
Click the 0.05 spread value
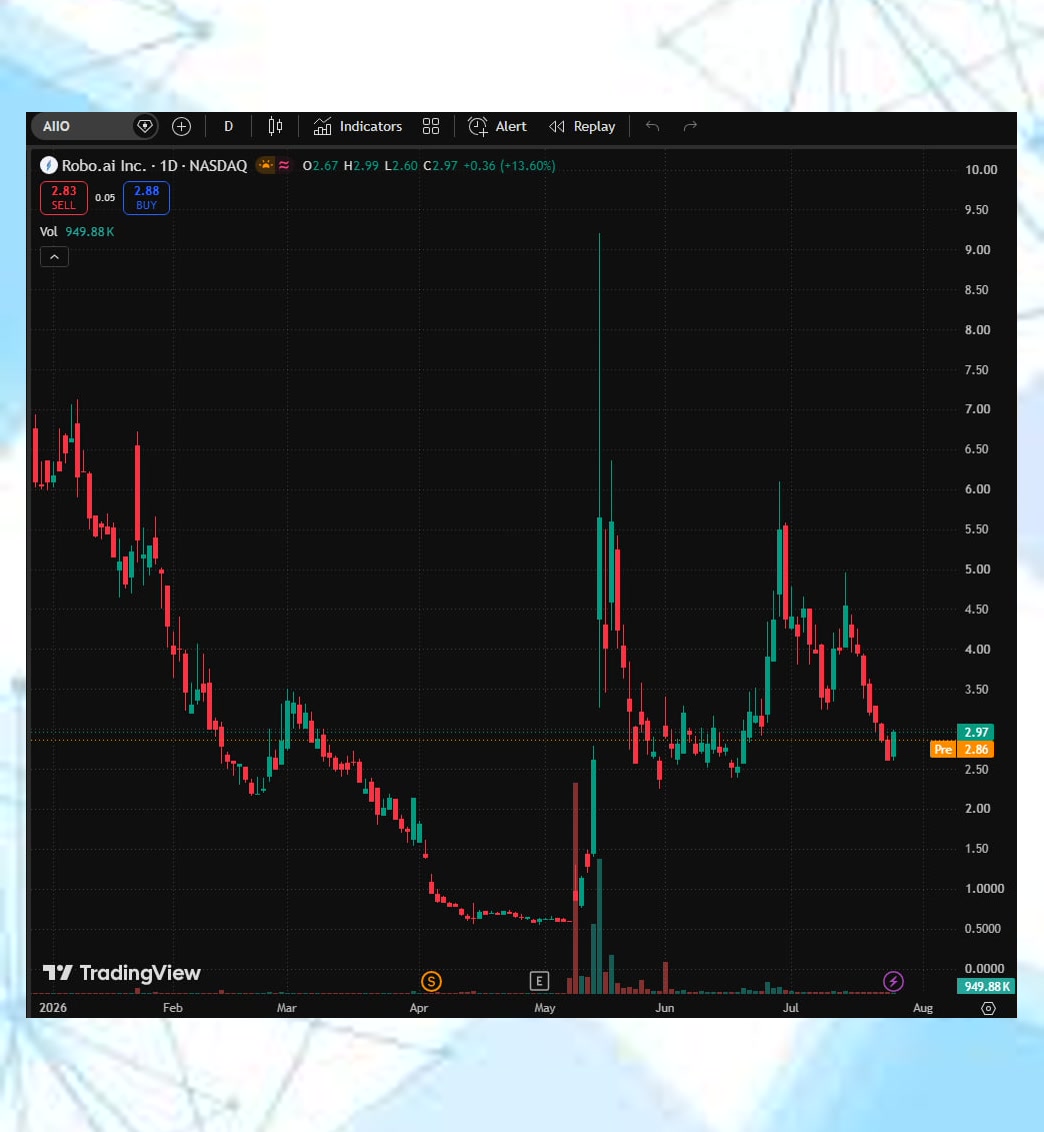point(105,198)
